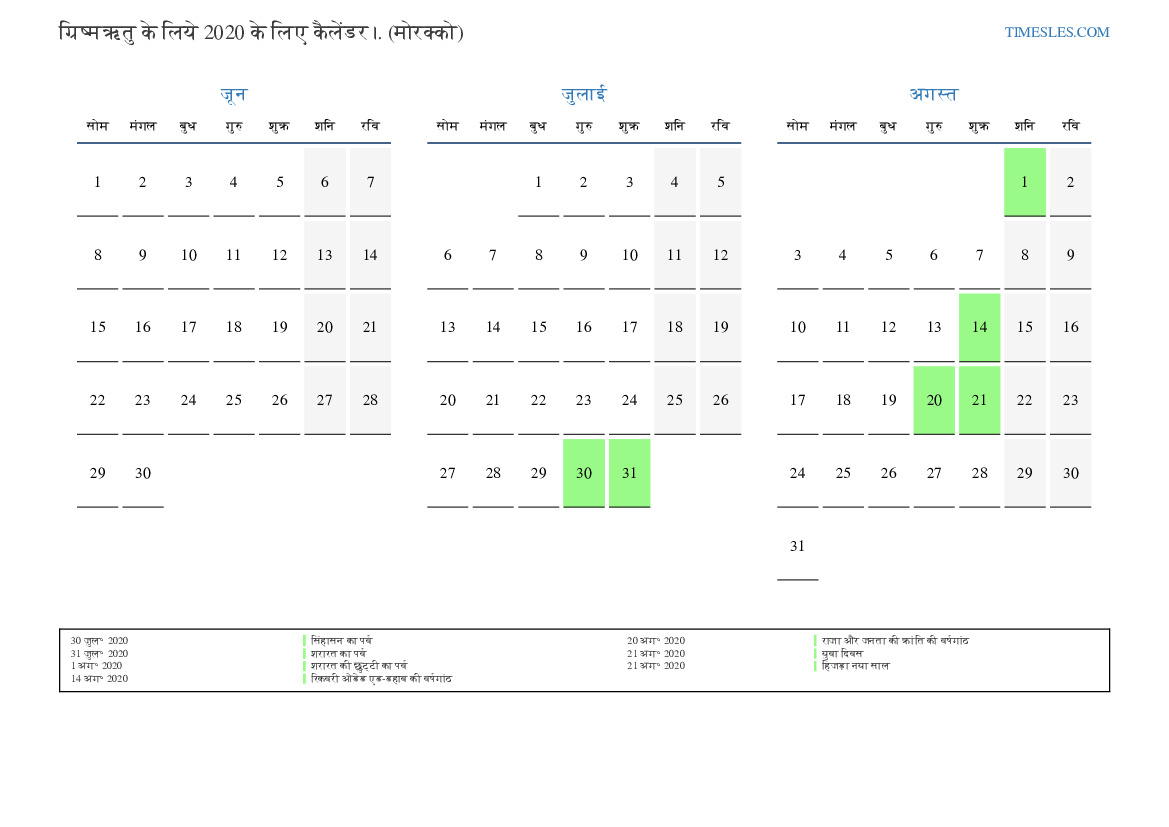Click the 14 अग॰ 2020 legend date

[x=99, y=679]
